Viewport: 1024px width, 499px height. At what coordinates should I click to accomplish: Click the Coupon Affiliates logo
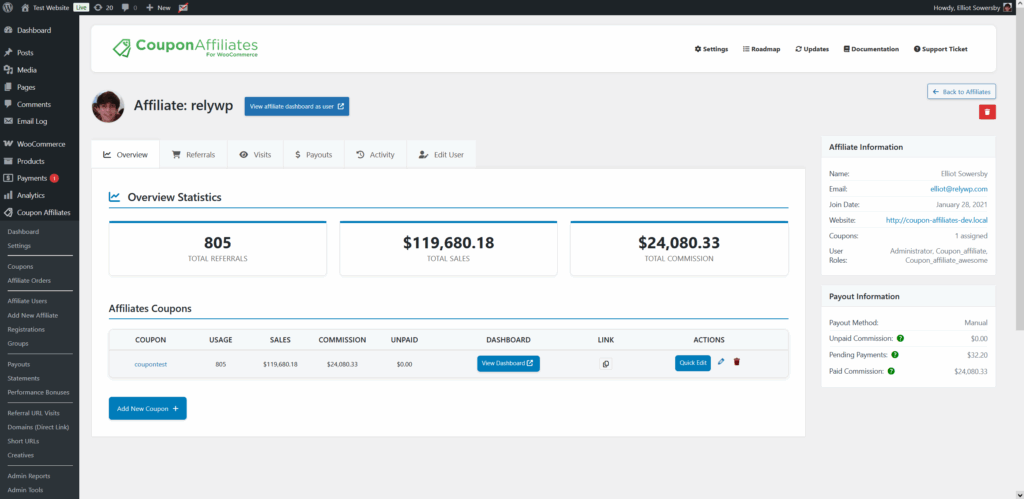(185, 48)
